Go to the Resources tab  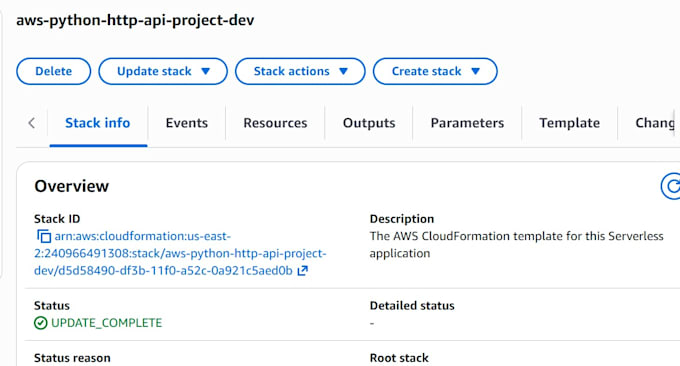coord(275,123)
